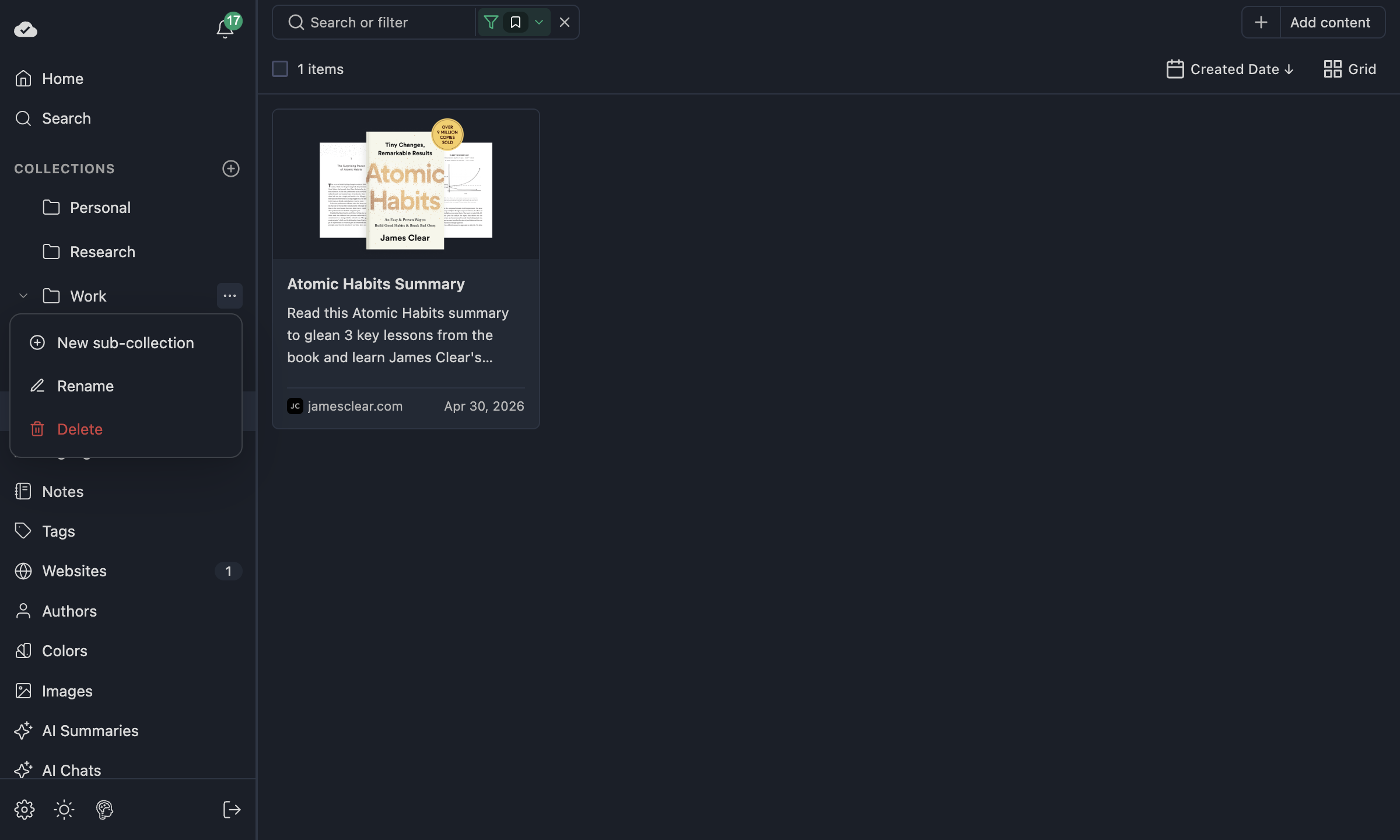
Task: Toggle light theme with sun icon
Action: (x=64, y=810)
